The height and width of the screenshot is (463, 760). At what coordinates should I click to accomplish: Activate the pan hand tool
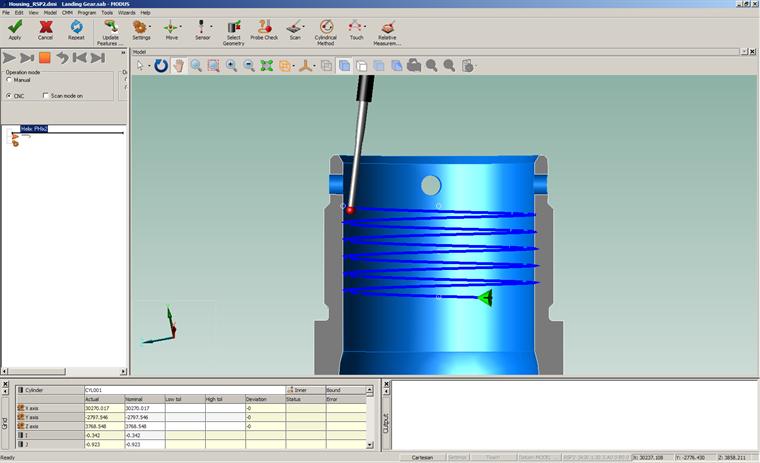click(x=178, y=66)
